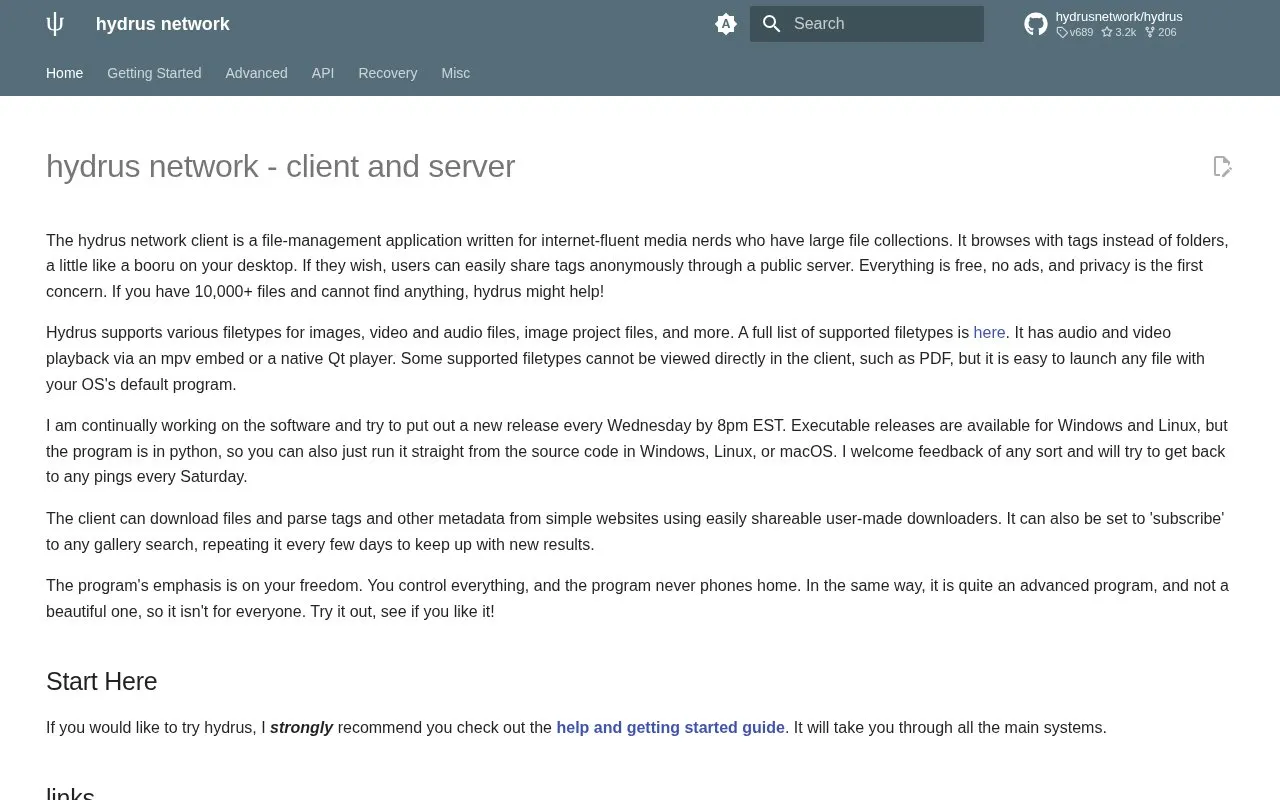Click the 'Start Here' heading

pos(102,682)
